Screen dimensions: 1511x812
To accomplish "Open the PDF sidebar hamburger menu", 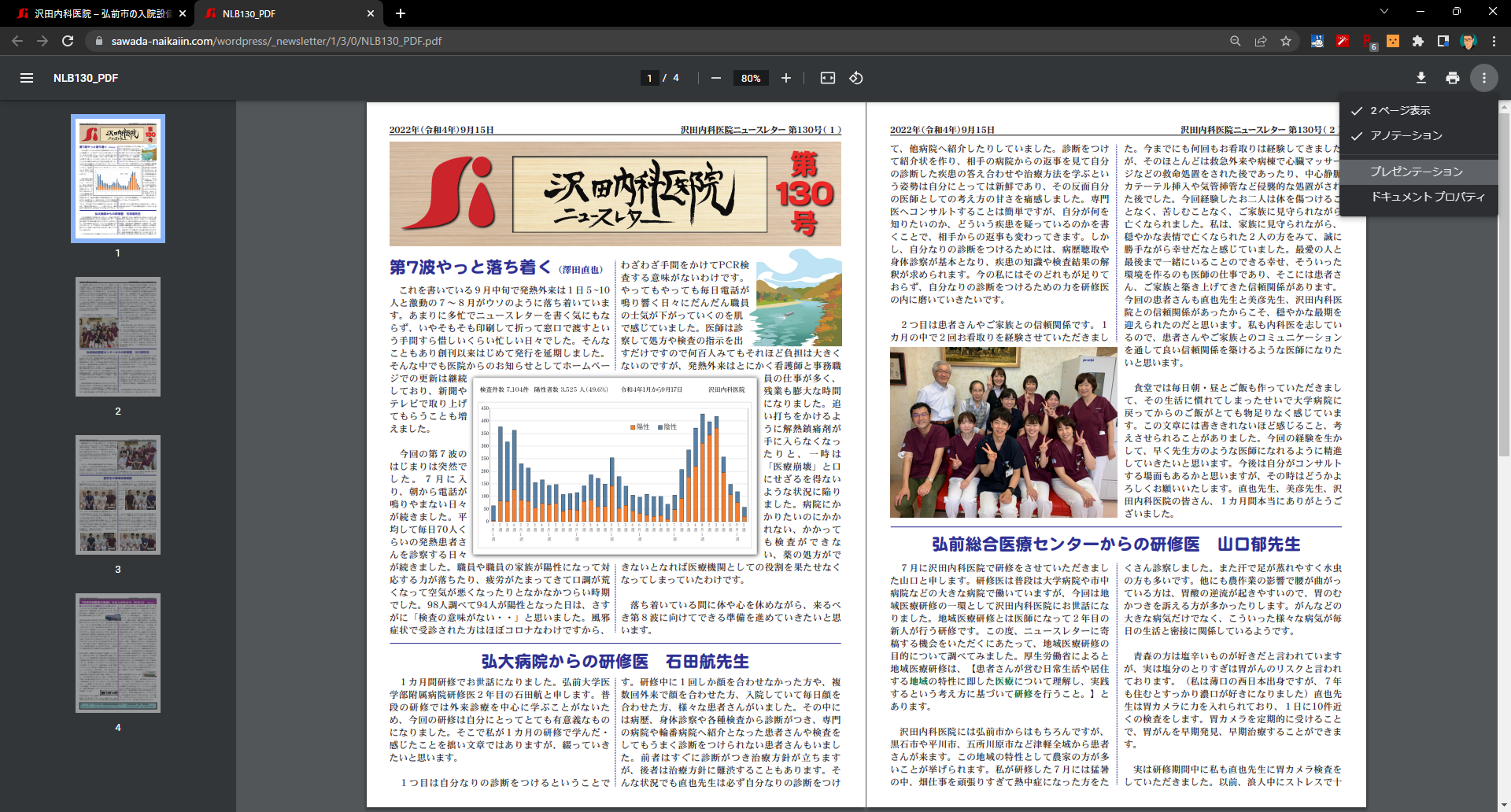I will click(27, 78).
